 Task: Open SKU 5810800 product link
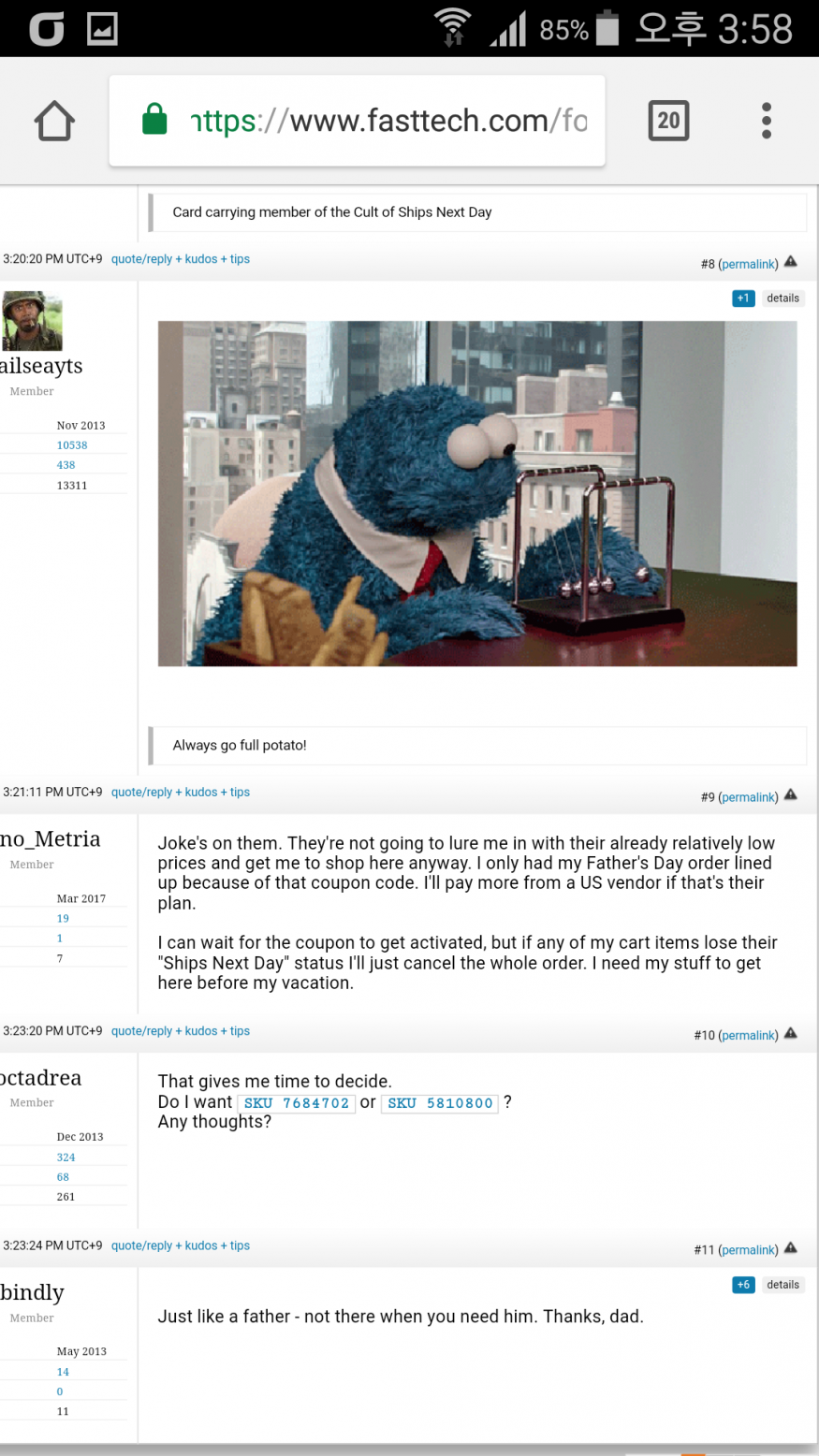440,1103
